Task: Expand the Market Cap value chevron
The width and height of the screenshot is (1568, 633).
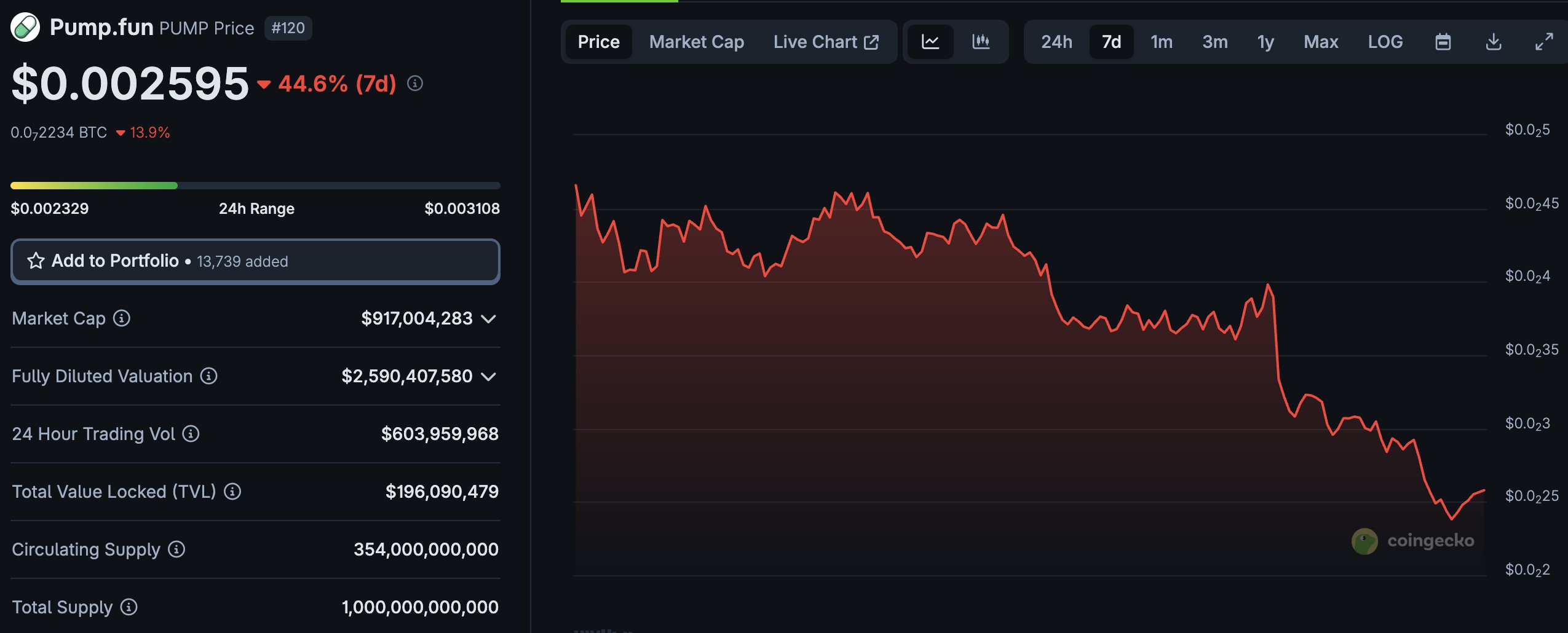Action: (489, 319)
